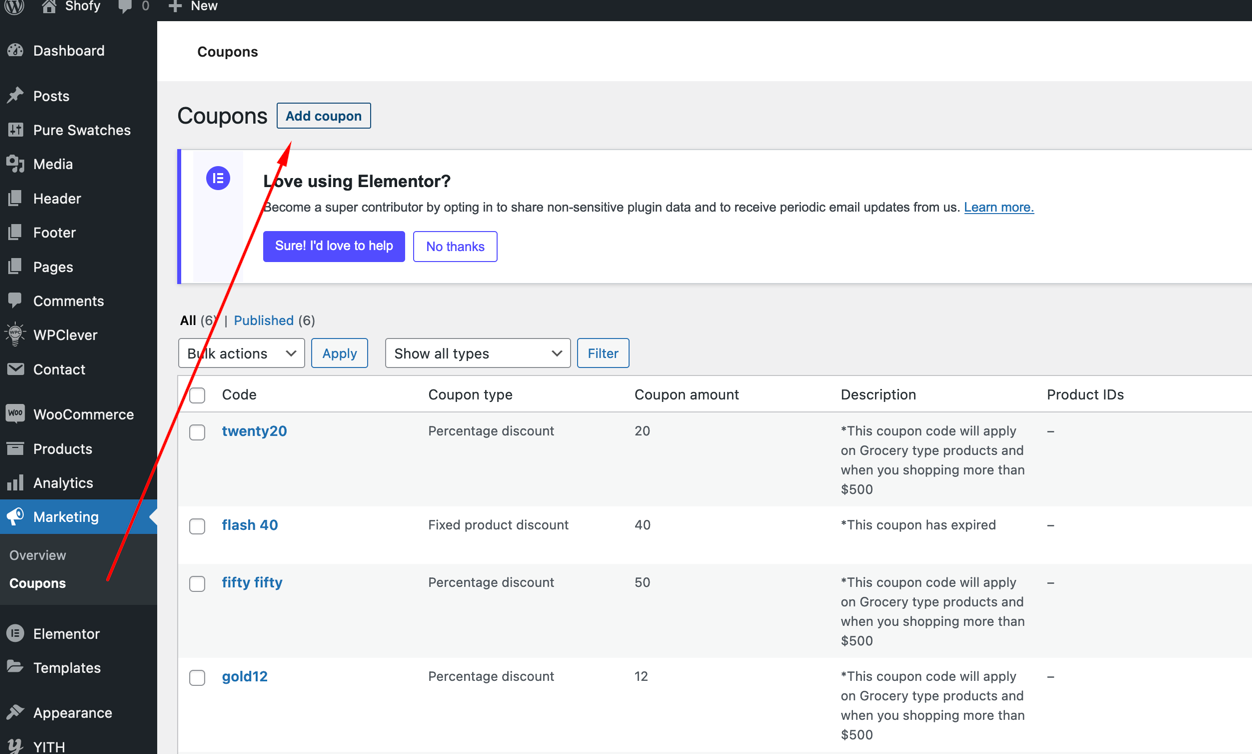
Task: Tick the select-all checkbox beside Code header
Action: (x=198, y=395)
